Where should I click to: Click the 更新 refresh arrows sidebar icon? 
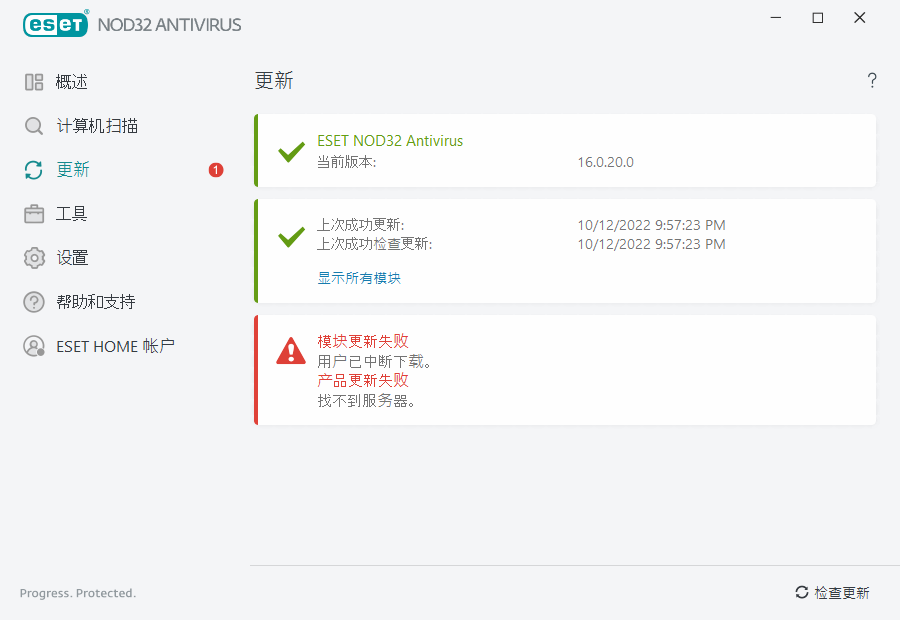34,170
